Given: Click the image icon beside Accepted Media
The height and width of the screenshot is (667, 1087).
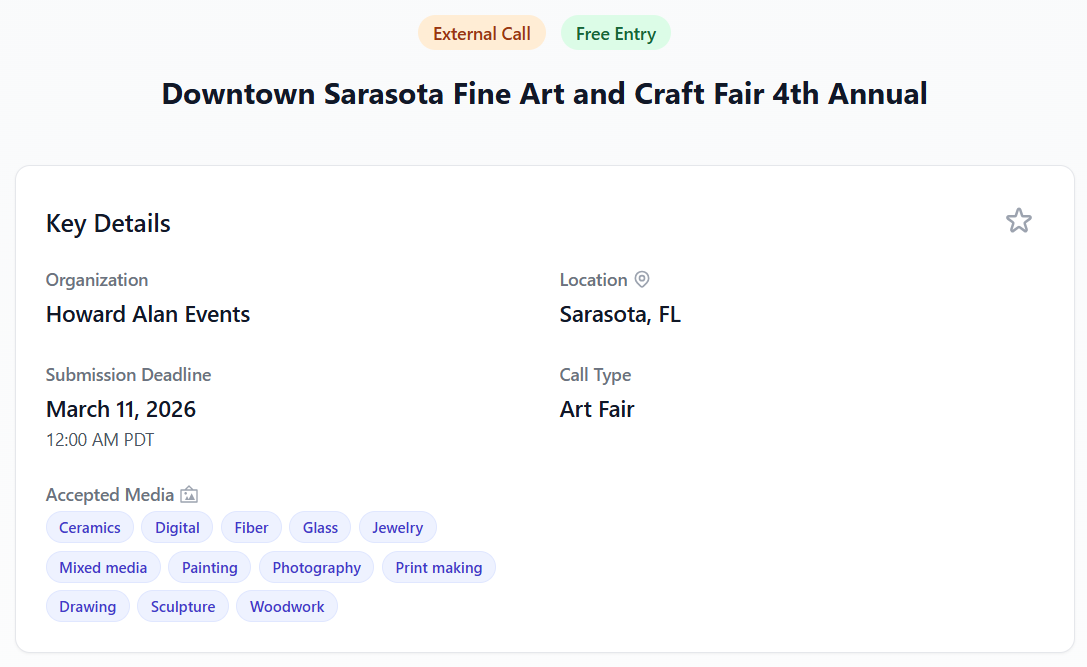Looking at the screenshot, I should (x=188, y=494).
